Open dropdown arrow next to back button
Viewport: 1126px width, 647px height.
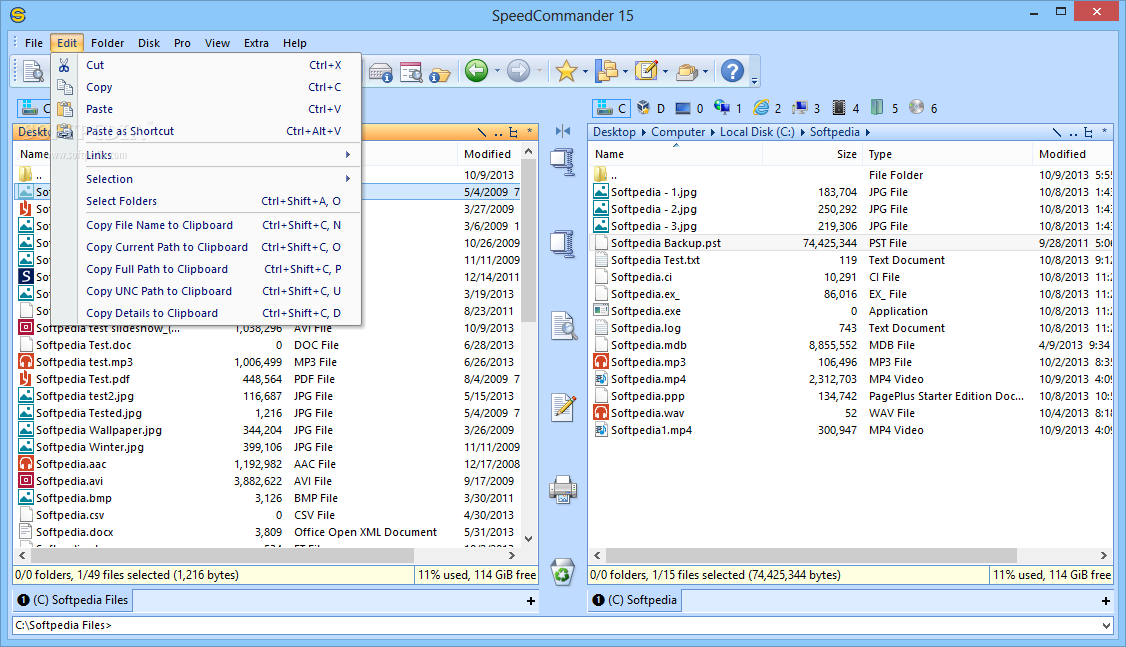(x=496, y=72)
